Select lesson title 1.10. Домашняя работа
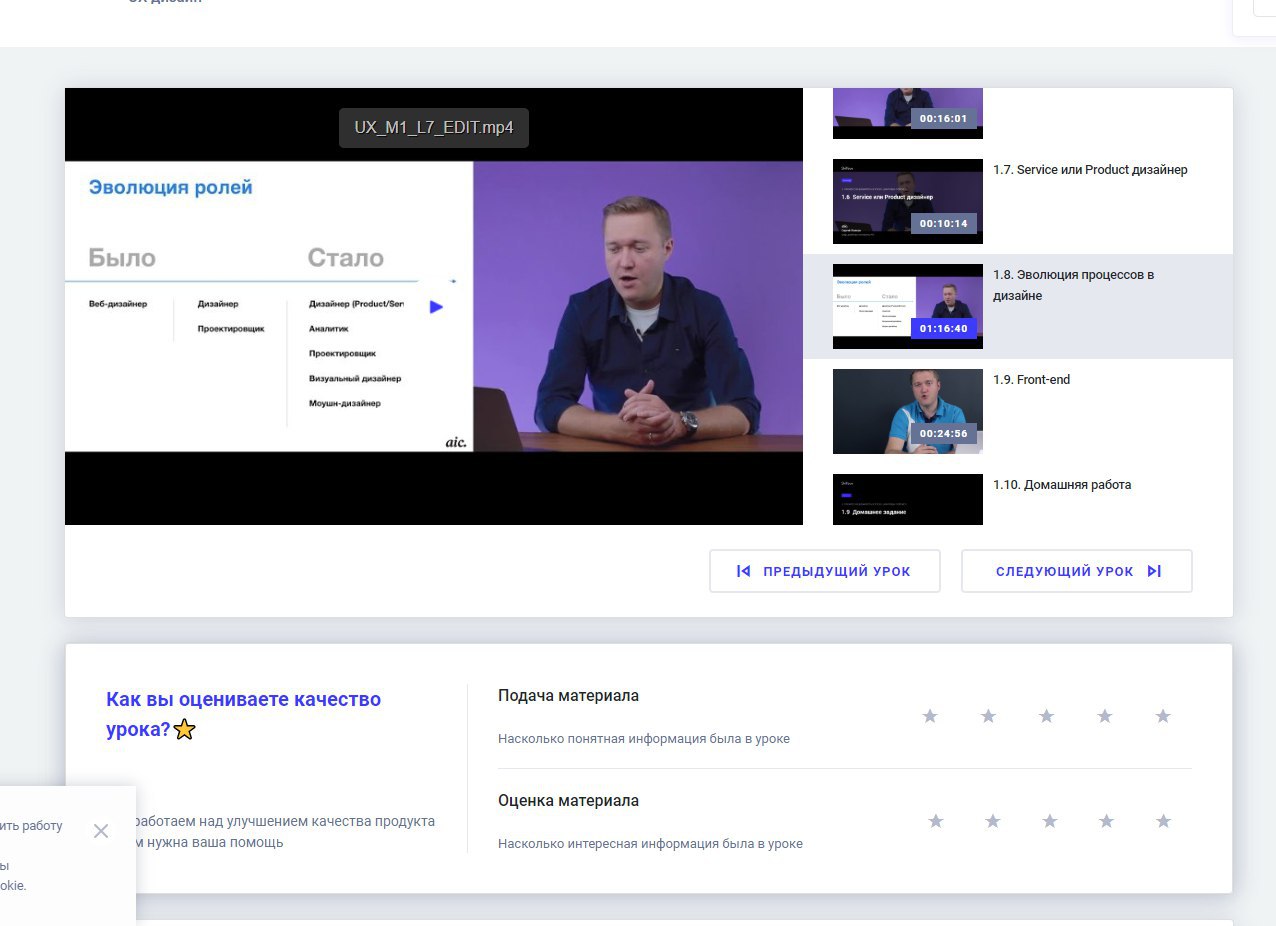1276x926 pixels. (x=1062, y=485)
